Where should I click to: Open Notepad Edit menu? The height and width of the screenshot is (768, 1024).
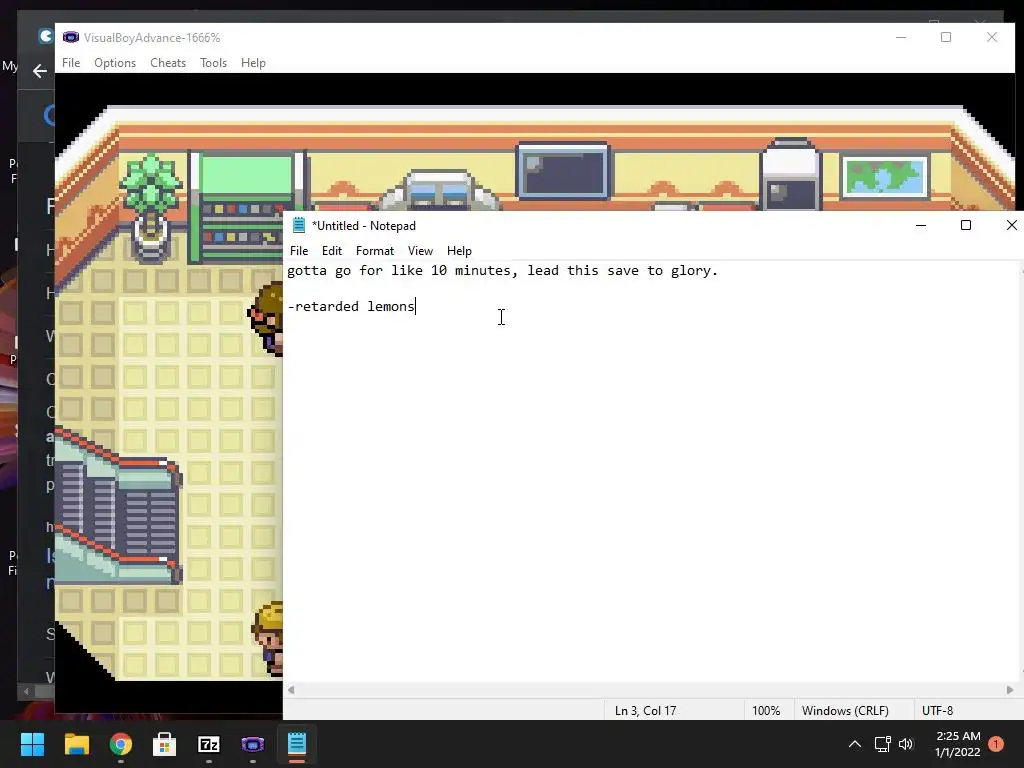[x=332, y=251]
